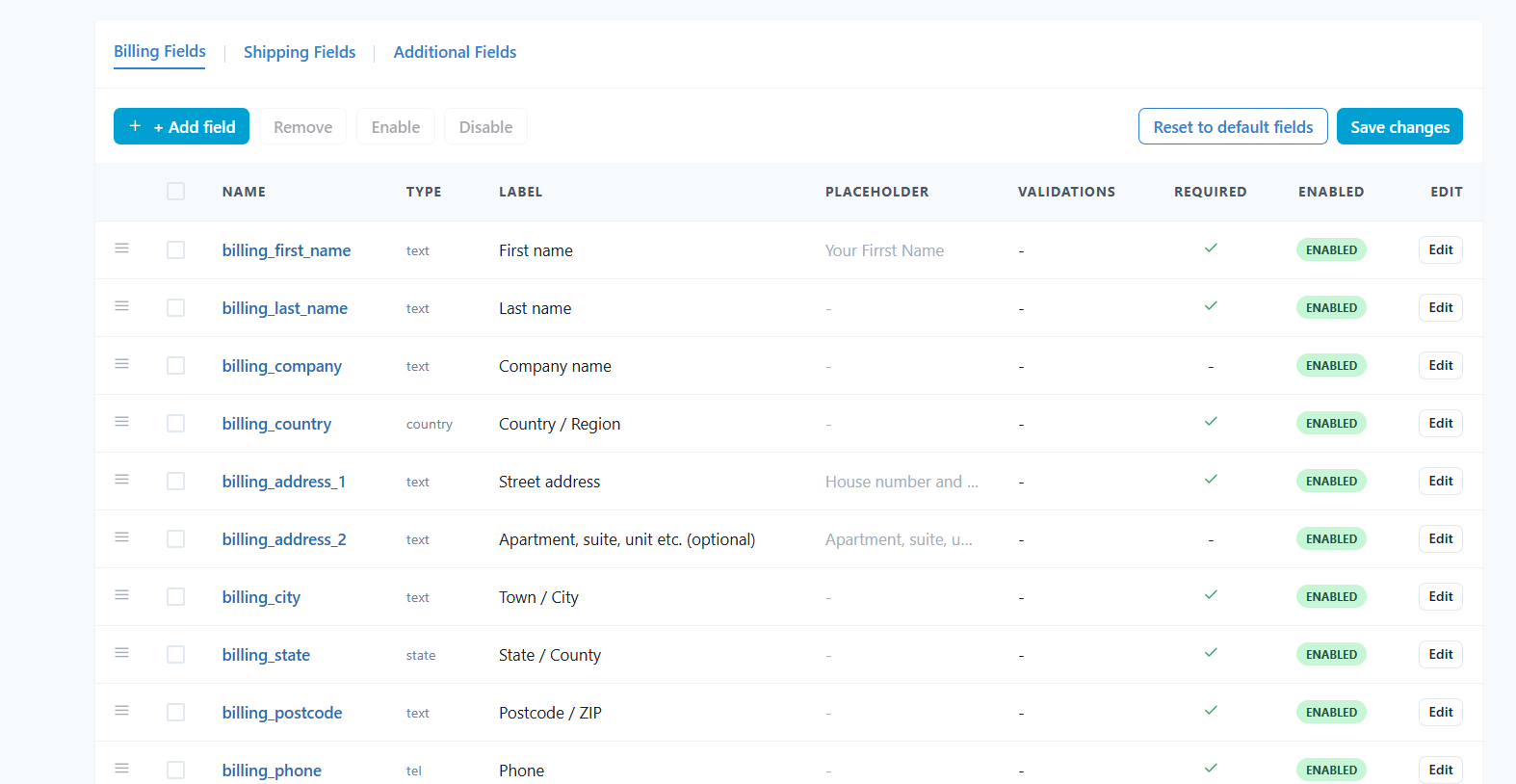Click ENABLED badge for billing_company
This screenshot has height=784, width=1516.
click(x=1331, y=365)
